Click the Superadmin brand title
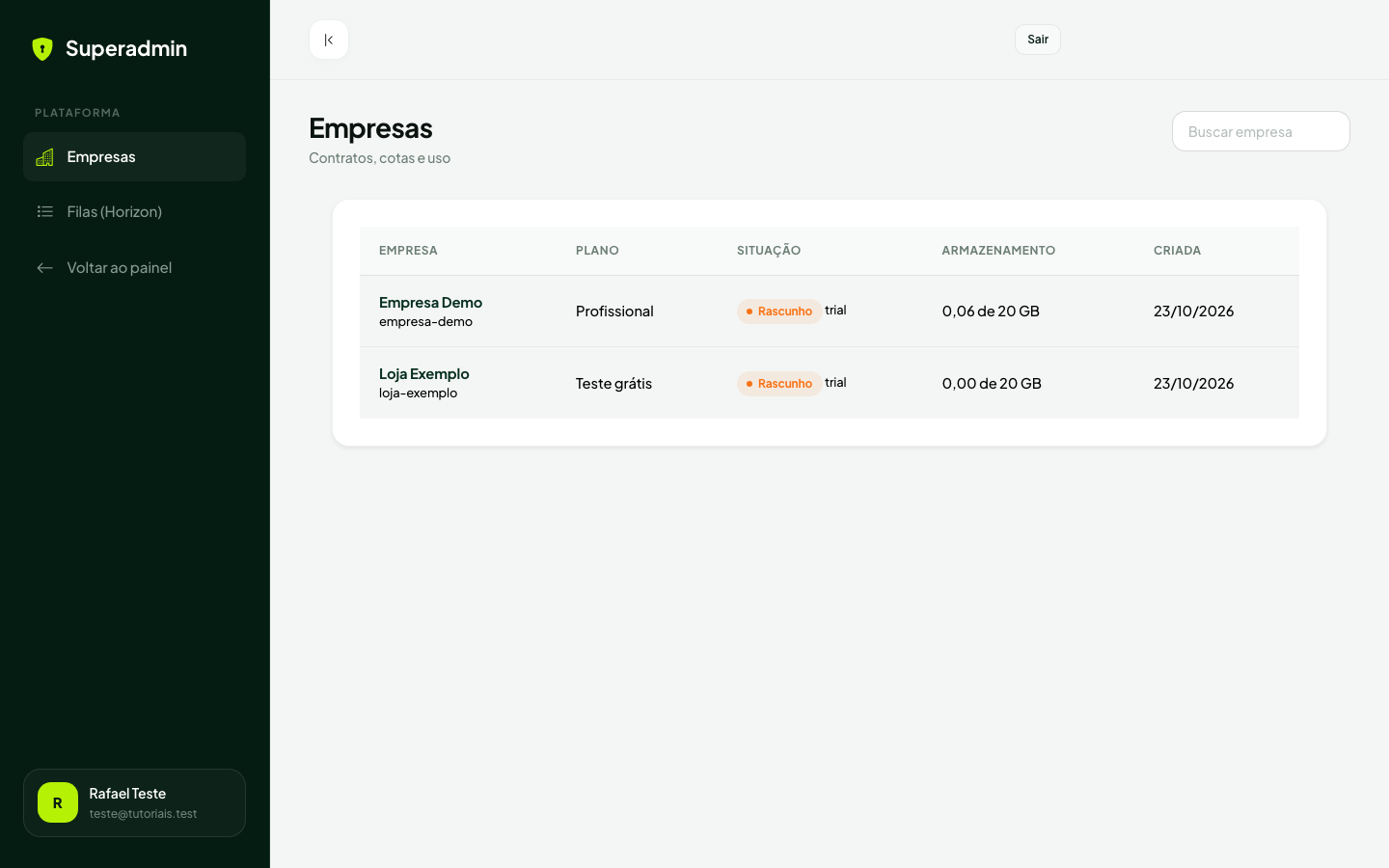1389x868 pixels. coord(126,49)
